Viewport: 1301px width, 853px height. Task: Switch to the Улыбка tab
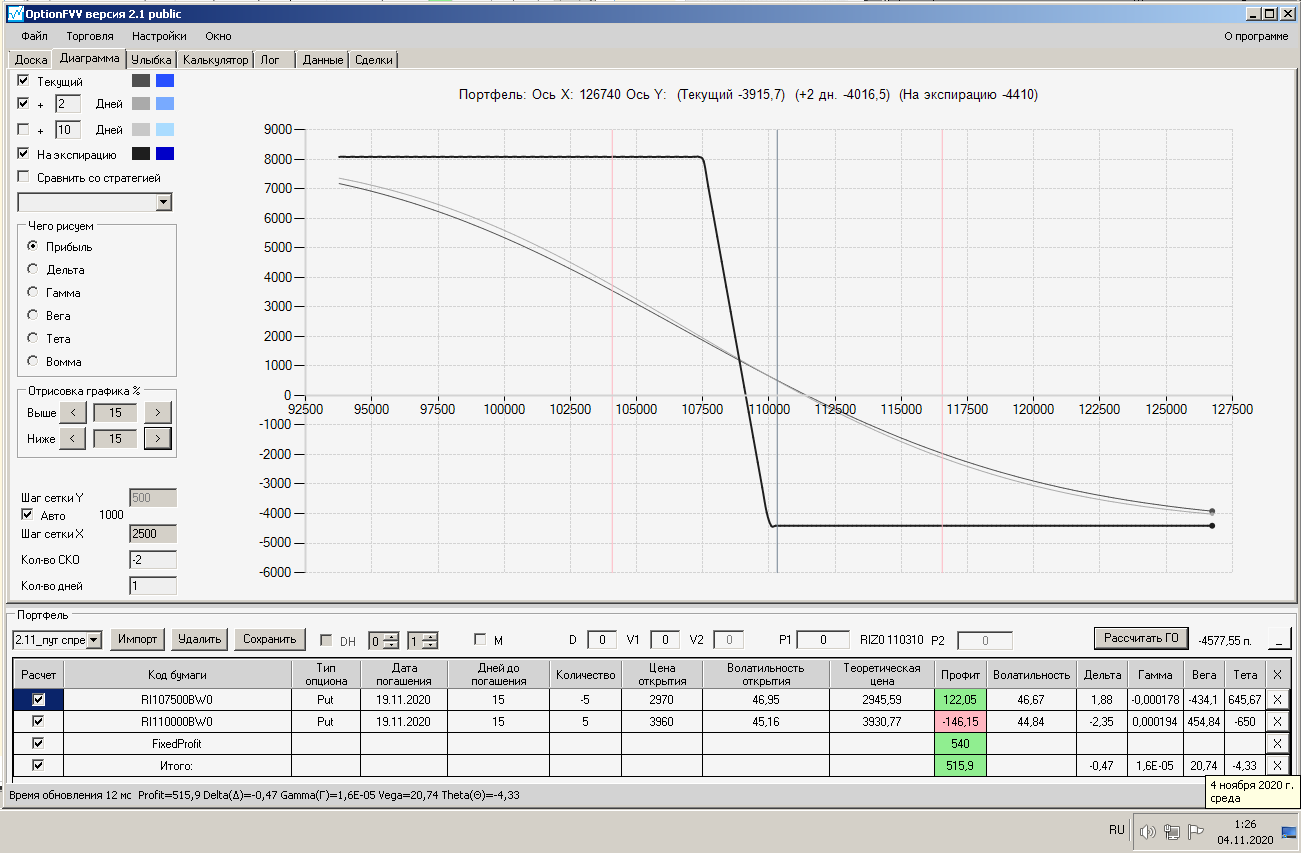coord(152,60)
